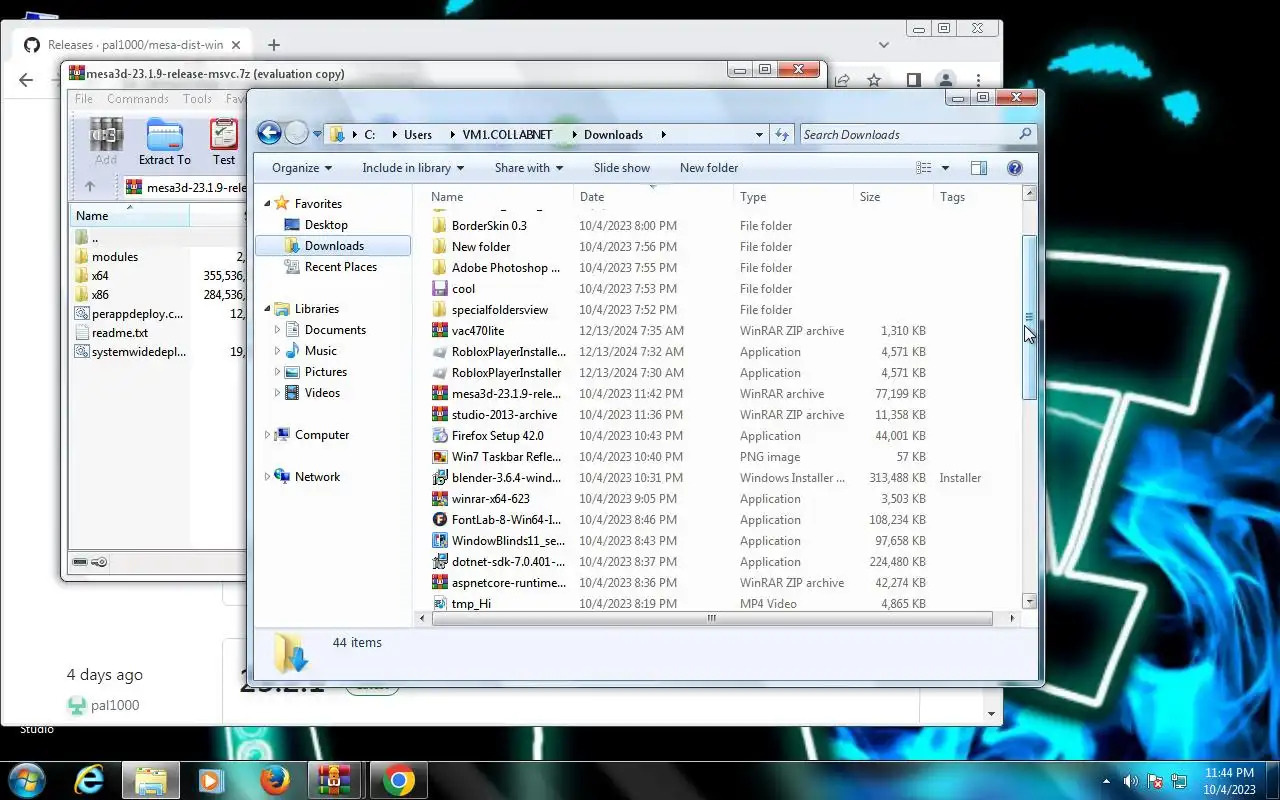Click the Test icon in WinRAR
This screenshot has height=800, width=1280.
[224, 141]
